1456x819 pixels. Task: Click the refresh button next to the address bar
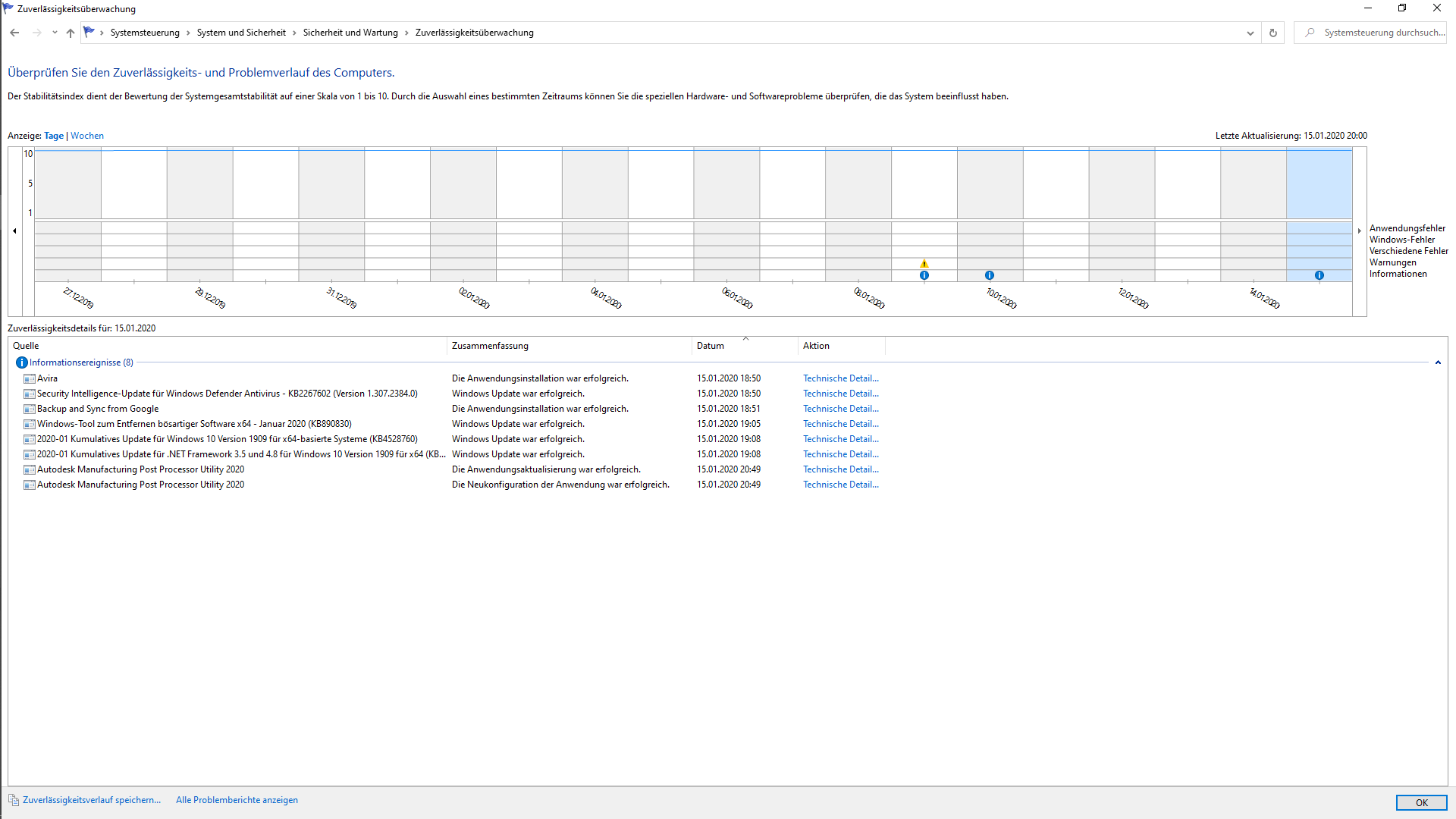1273,33
